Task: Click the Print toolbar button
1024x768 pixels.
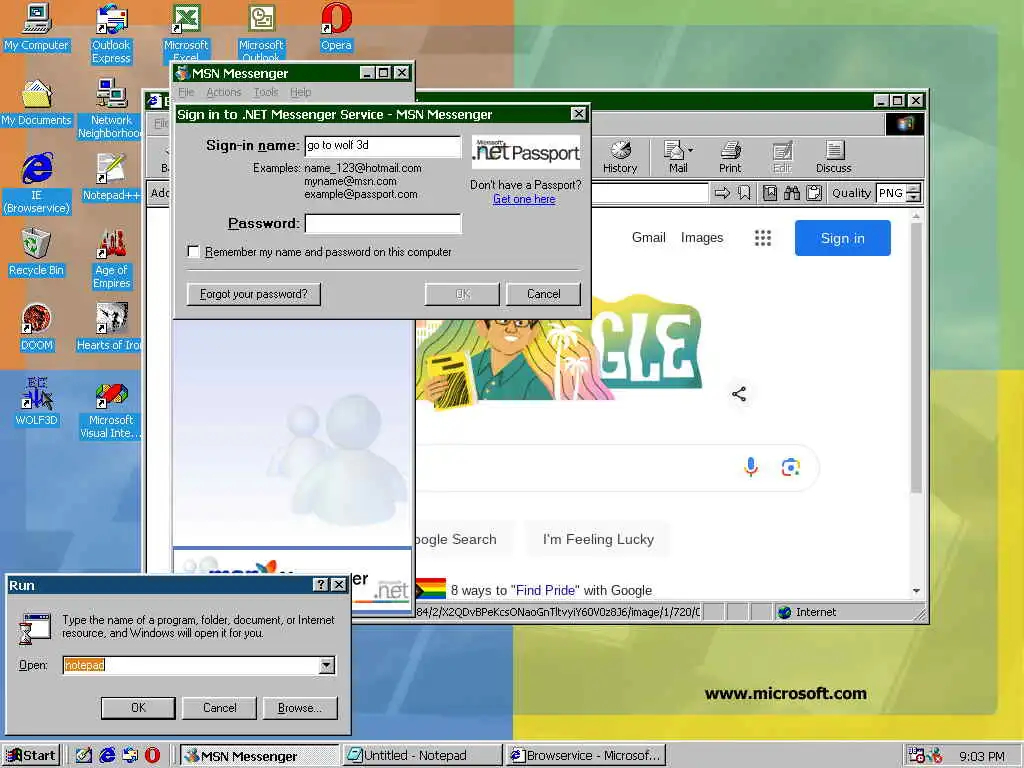Action: 729,157
